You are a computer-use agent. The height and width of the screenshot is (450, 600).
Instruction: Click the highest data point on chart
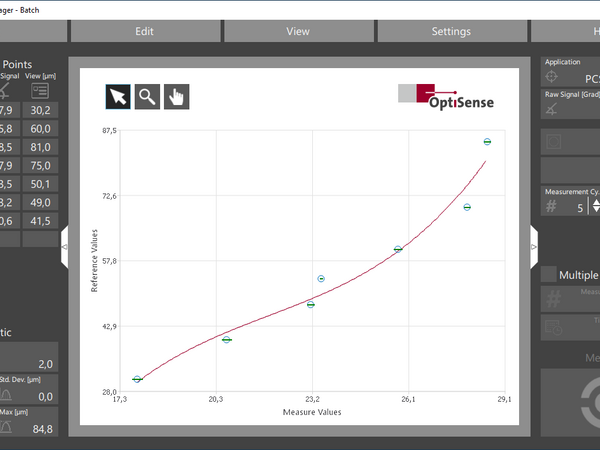487,142
